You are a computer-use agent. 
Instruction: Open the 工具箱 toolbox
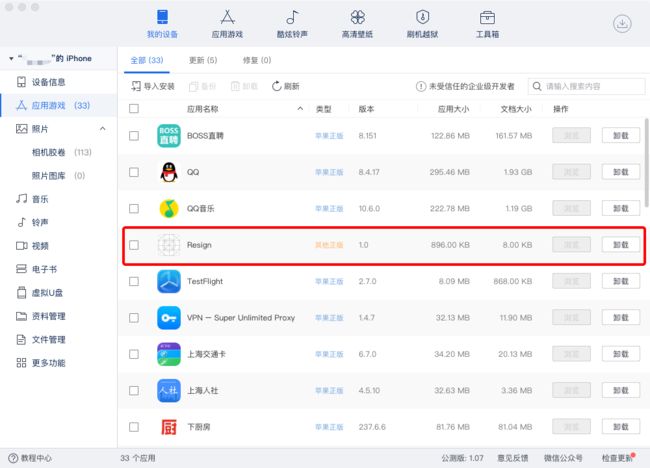[487, 24]
